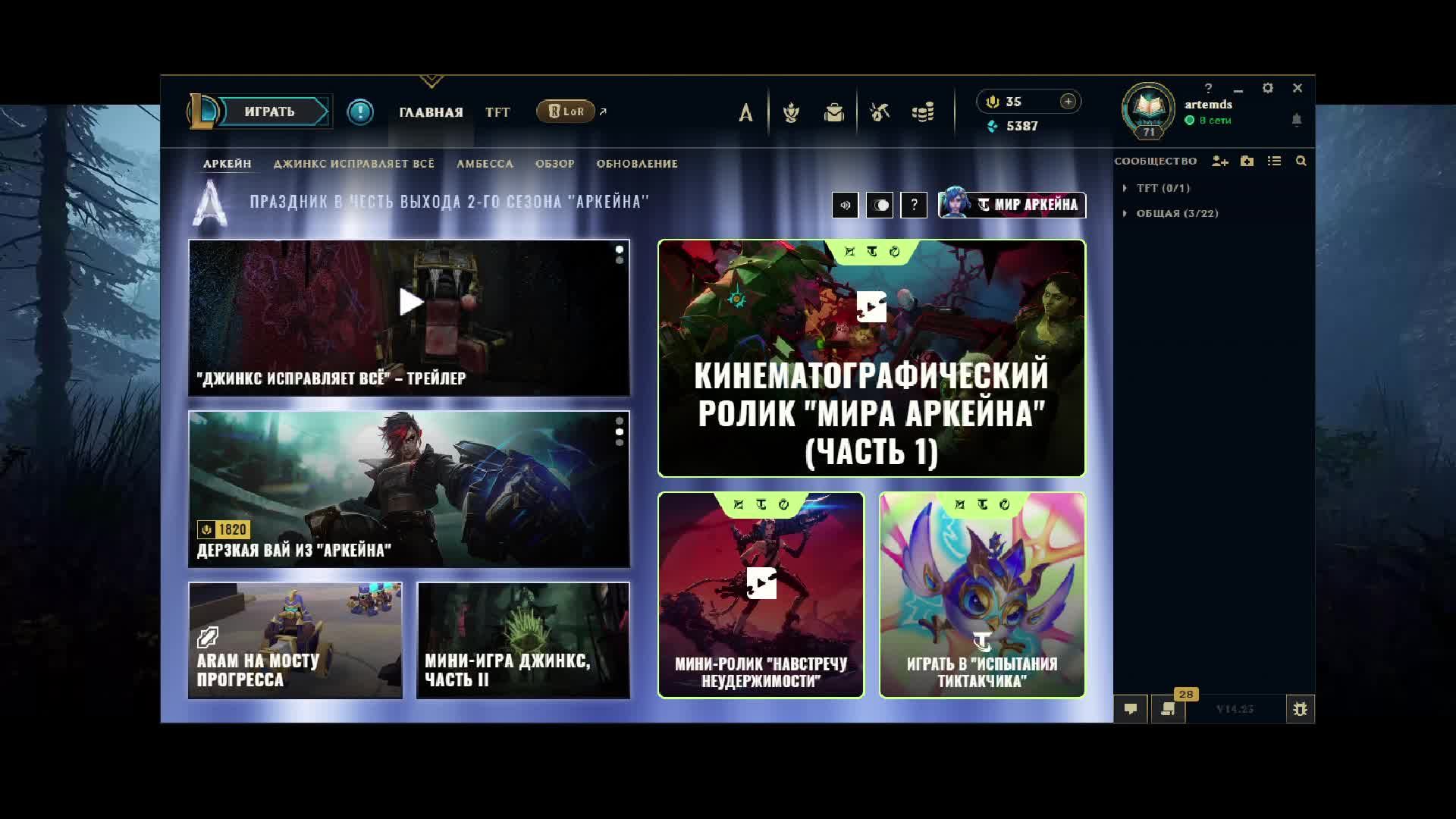This screenshot has width=1456, height=819.
Task: Open notifications bell
Action: click(x=1297, y=120)
